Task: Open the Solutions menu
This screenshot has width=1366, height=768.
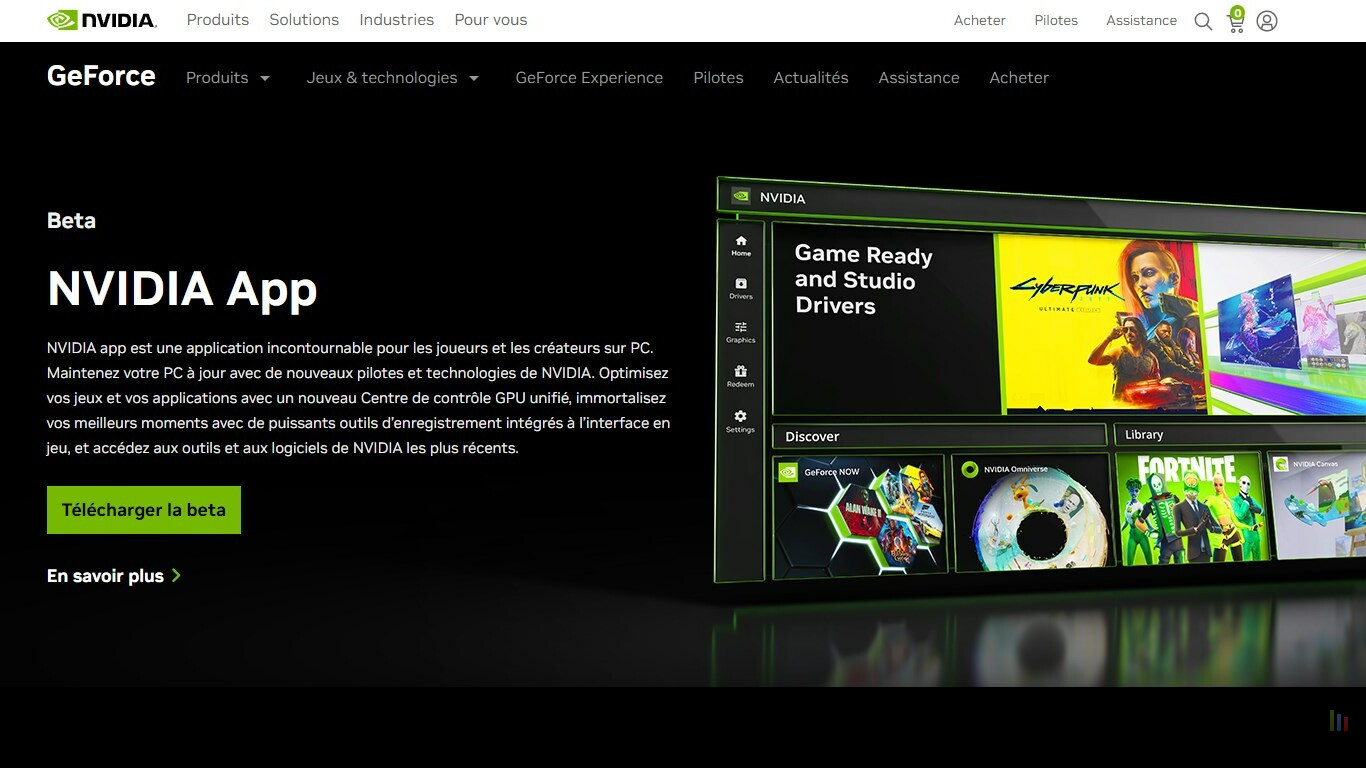Action: pyautogui.click(x=304, y=20)
